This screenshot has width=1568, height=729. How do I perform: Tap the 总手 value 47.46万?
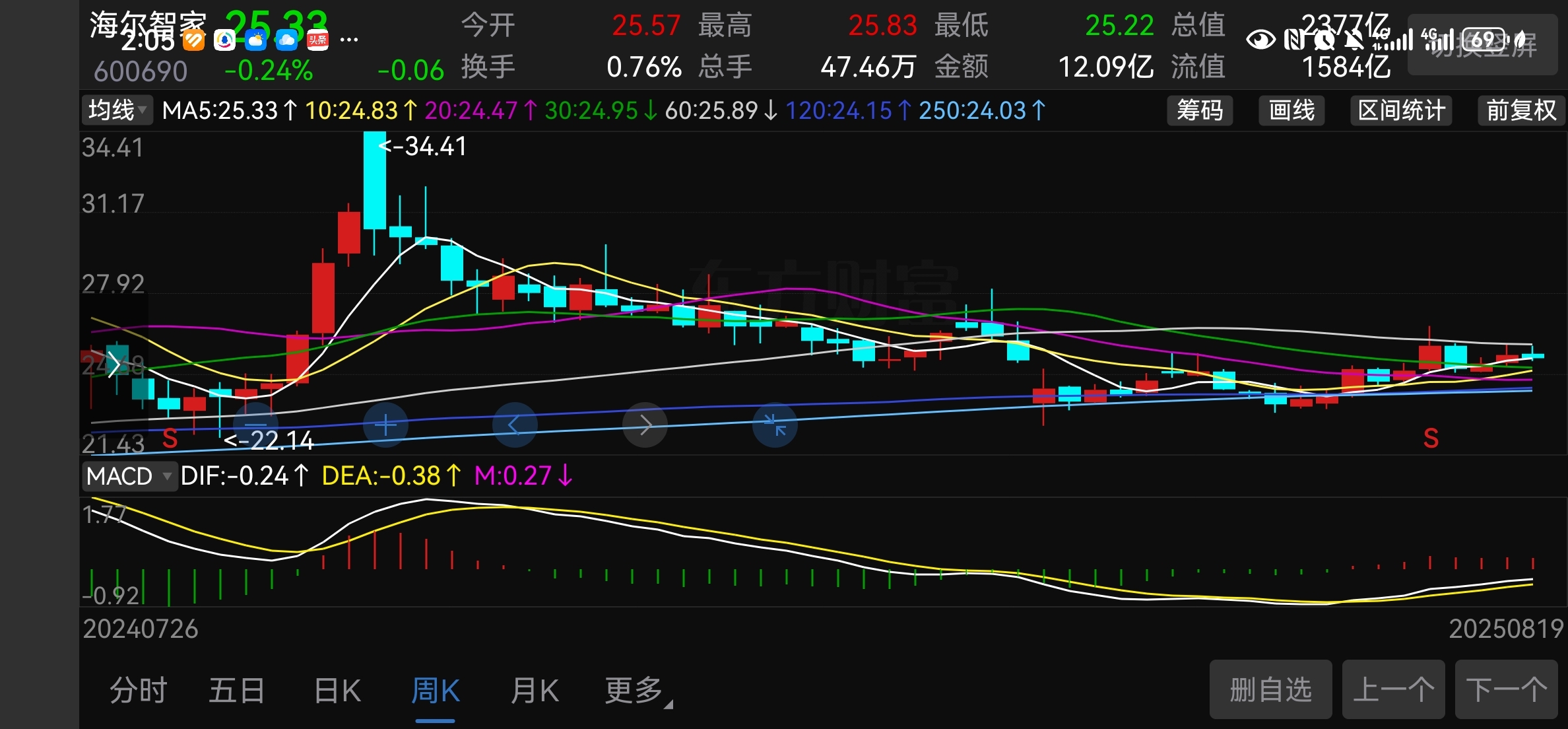click(868, 67)
